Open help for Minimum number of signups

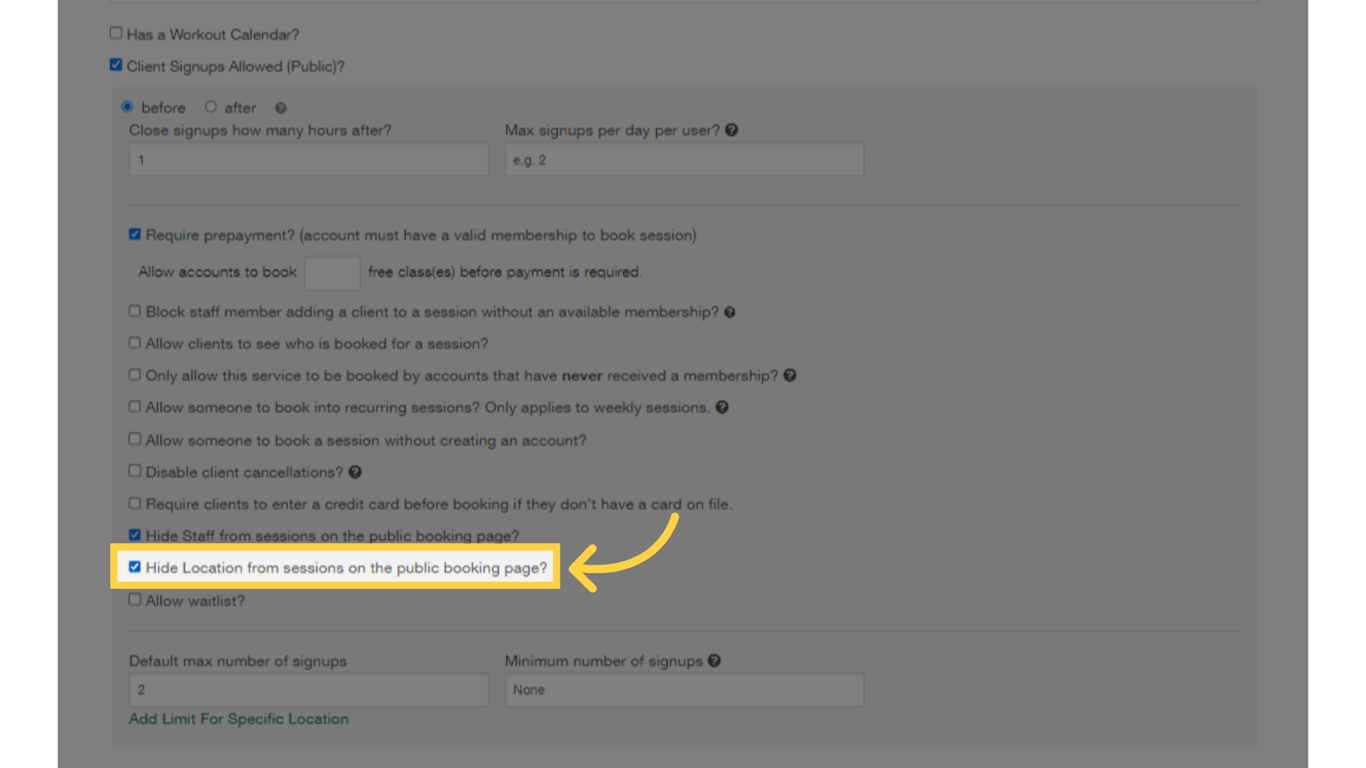[712, 660]
